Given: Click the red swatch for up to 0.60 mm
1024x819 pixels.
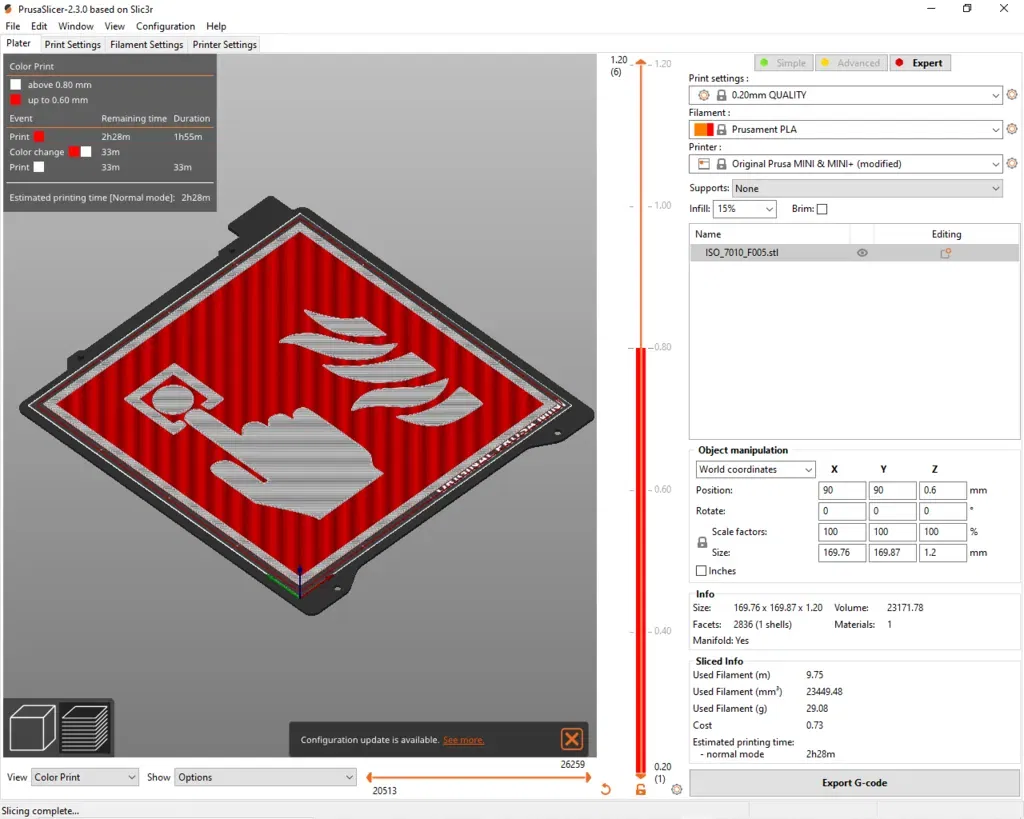Looking at the screenshot, I should click(x=16, y=100).
